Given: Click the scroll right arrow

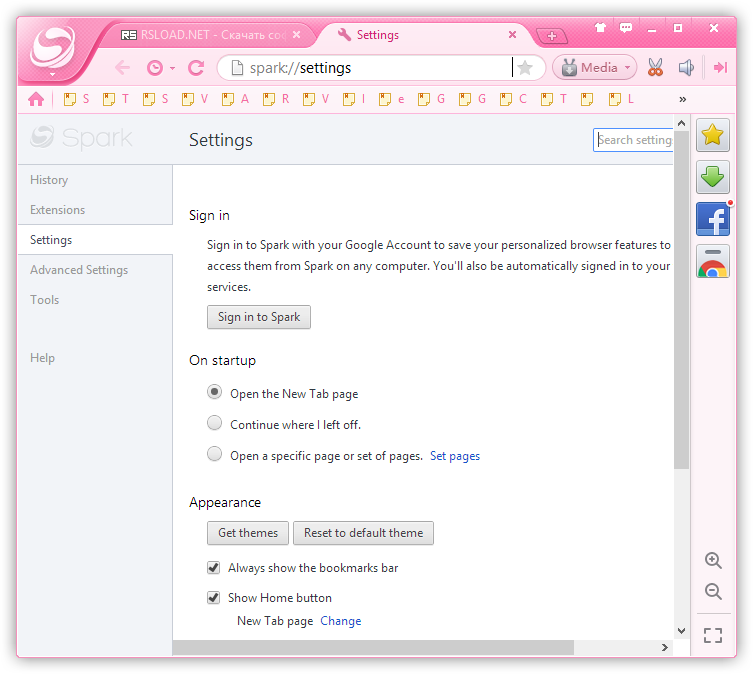Looking at the screenshot, I should point(665,647).
